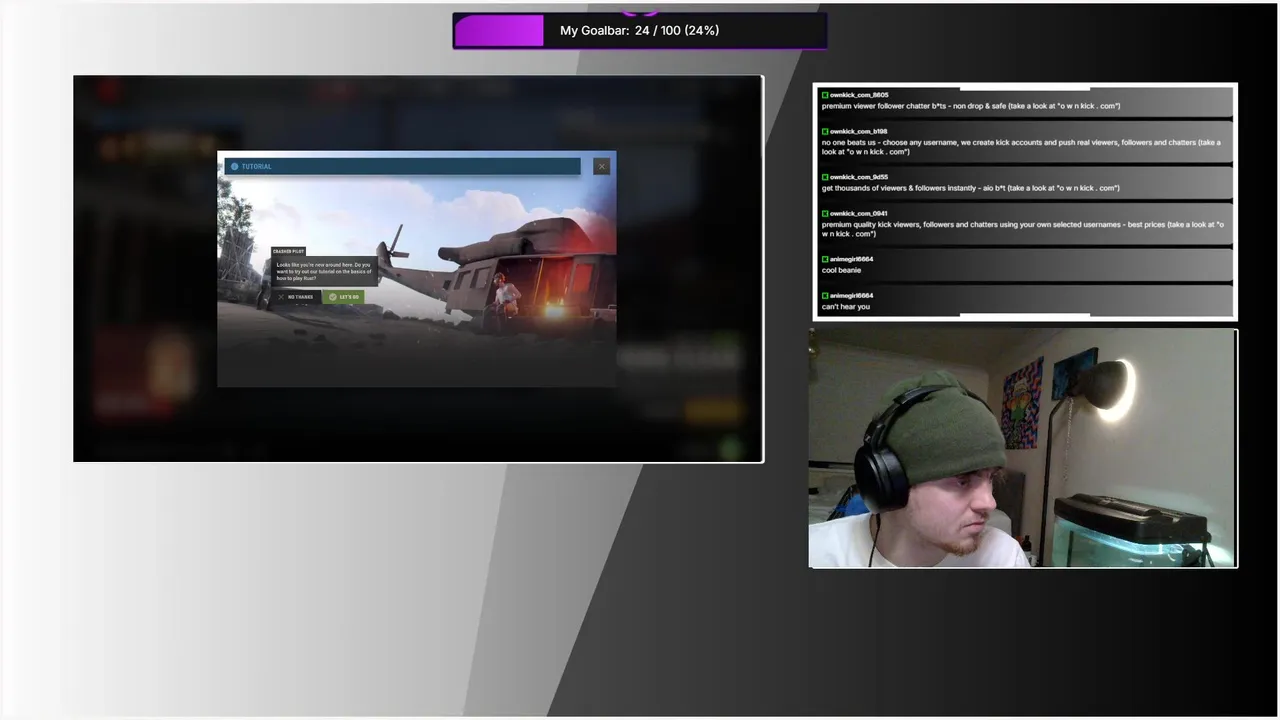The width and height of the screenshot is (1280, 720).
Task: Click the green badge beside ownkick_com_8605
Action: (x=825, y=95)
